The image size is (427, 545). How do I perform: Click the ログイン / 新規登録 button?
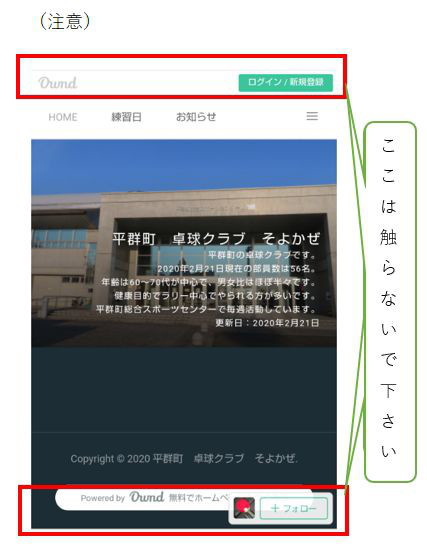(x=286, y=83)
